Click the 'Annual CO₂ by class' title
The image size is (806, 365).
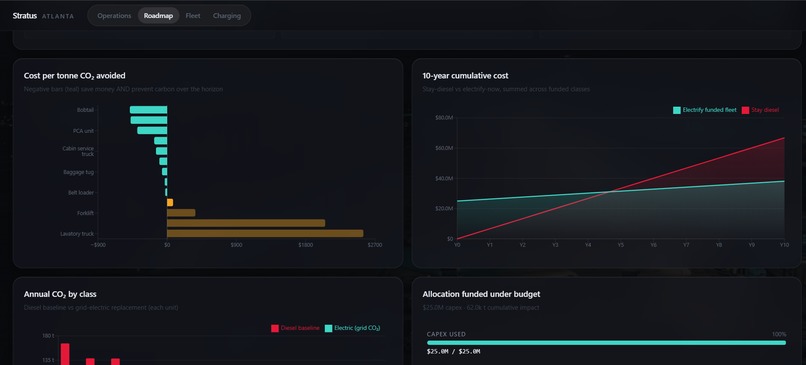tap(60, 294)
